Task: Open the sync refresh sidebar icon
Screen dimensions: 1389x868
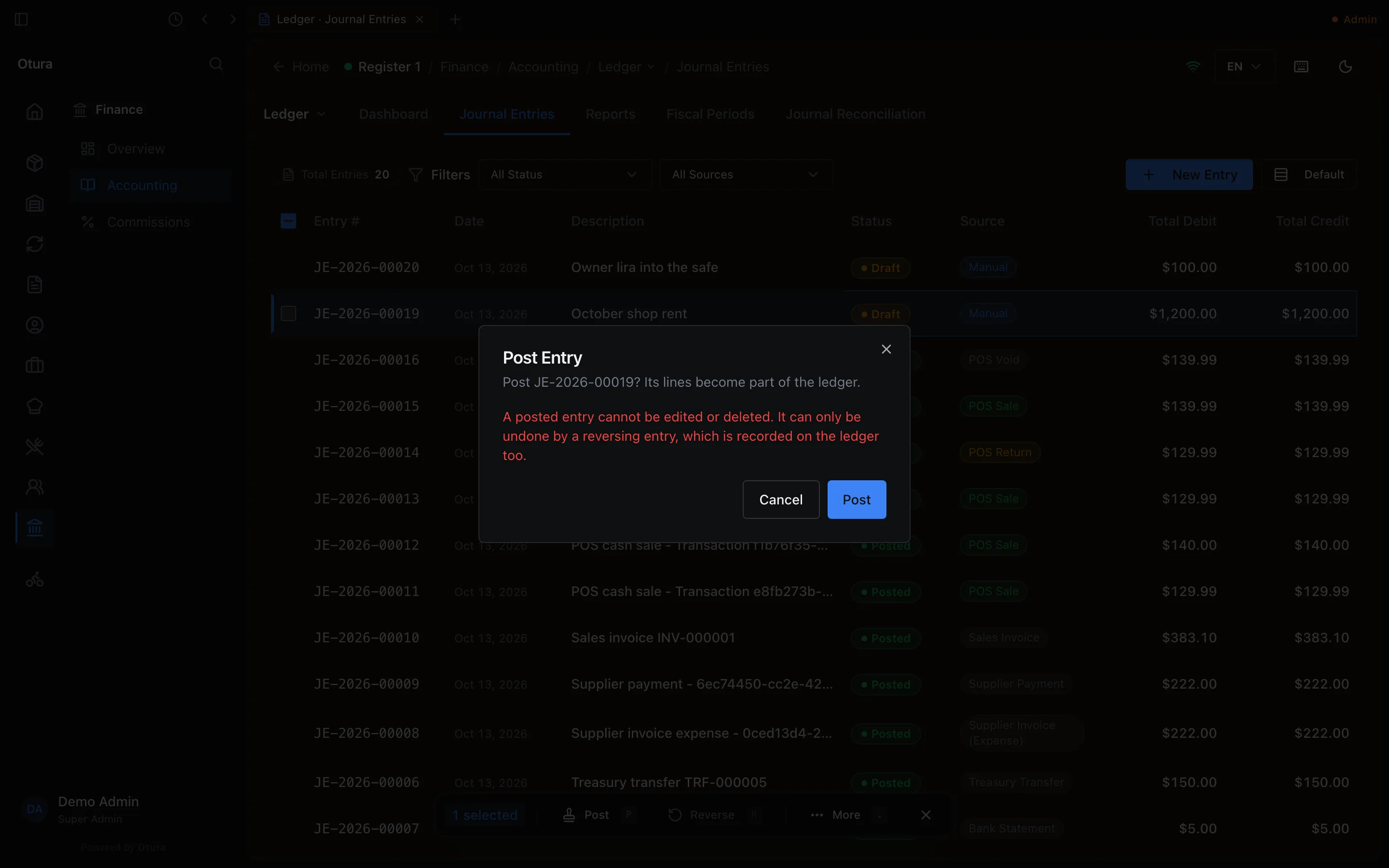Action: (x=35, y=244)
